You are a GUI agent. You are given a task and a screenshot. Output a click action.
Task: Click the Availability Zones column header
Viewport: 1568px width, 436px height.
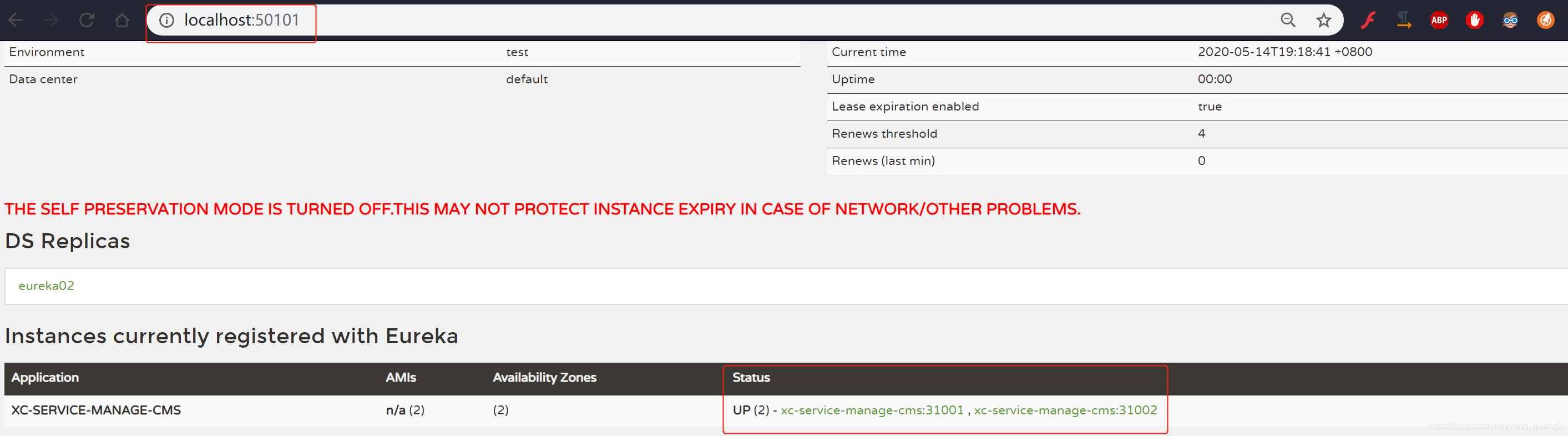click(x=544, y=378)
